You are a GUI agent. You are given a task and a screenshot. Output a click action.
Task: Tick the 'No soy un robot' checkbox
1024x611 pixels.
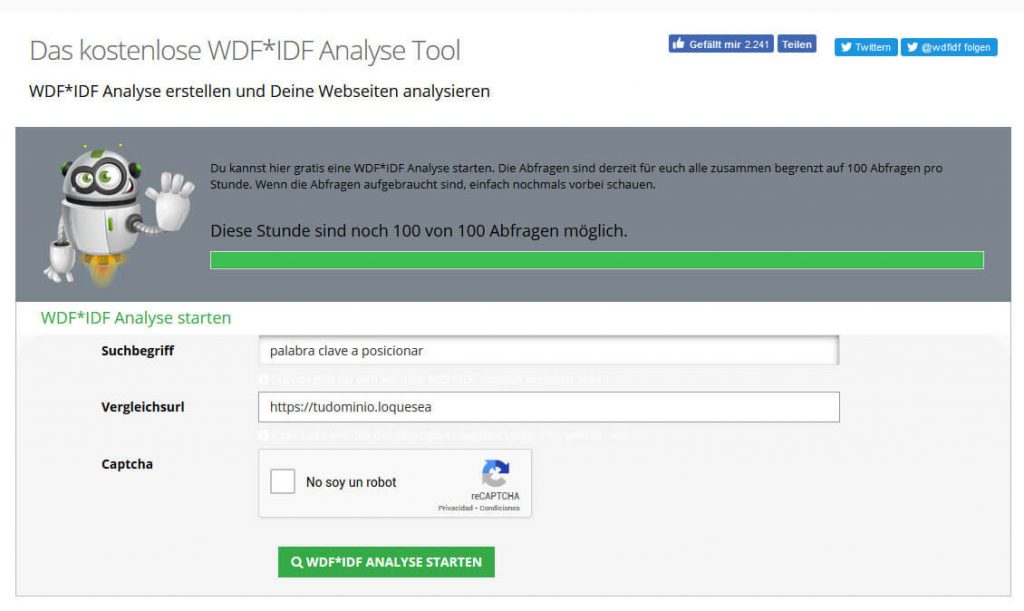283,482
